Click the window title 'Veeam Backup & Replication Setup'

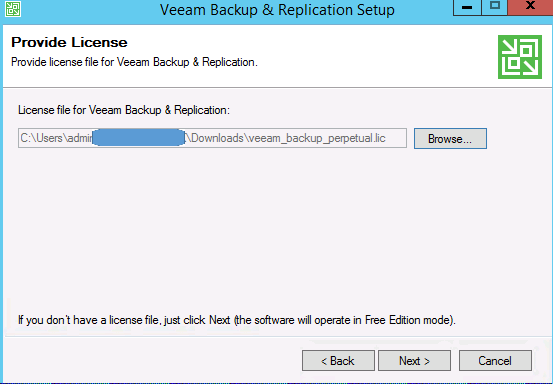[277, 10]
